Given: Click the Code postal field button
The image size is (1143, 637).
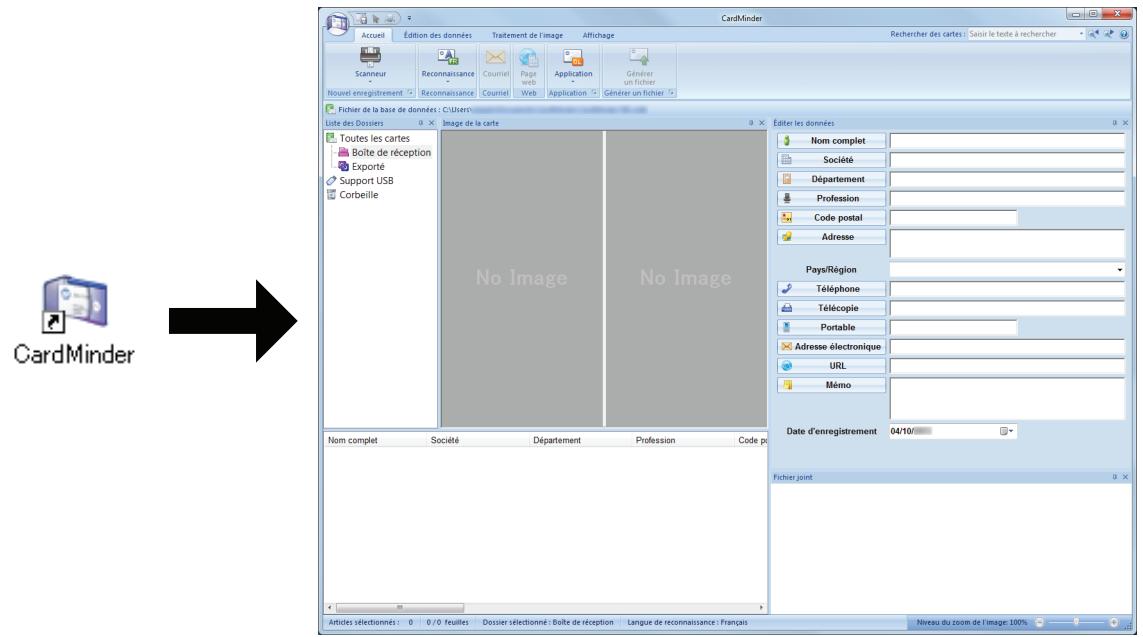Looking at the screenshot, I should (x=831, y=218).
